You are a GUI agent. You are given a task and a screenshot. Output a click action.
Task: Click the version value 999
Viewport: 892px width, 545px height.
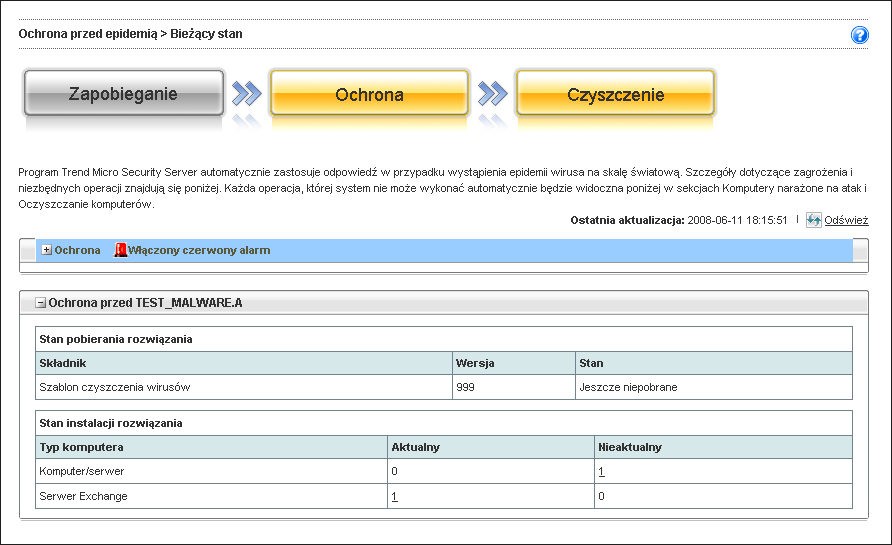coord(465,387)
